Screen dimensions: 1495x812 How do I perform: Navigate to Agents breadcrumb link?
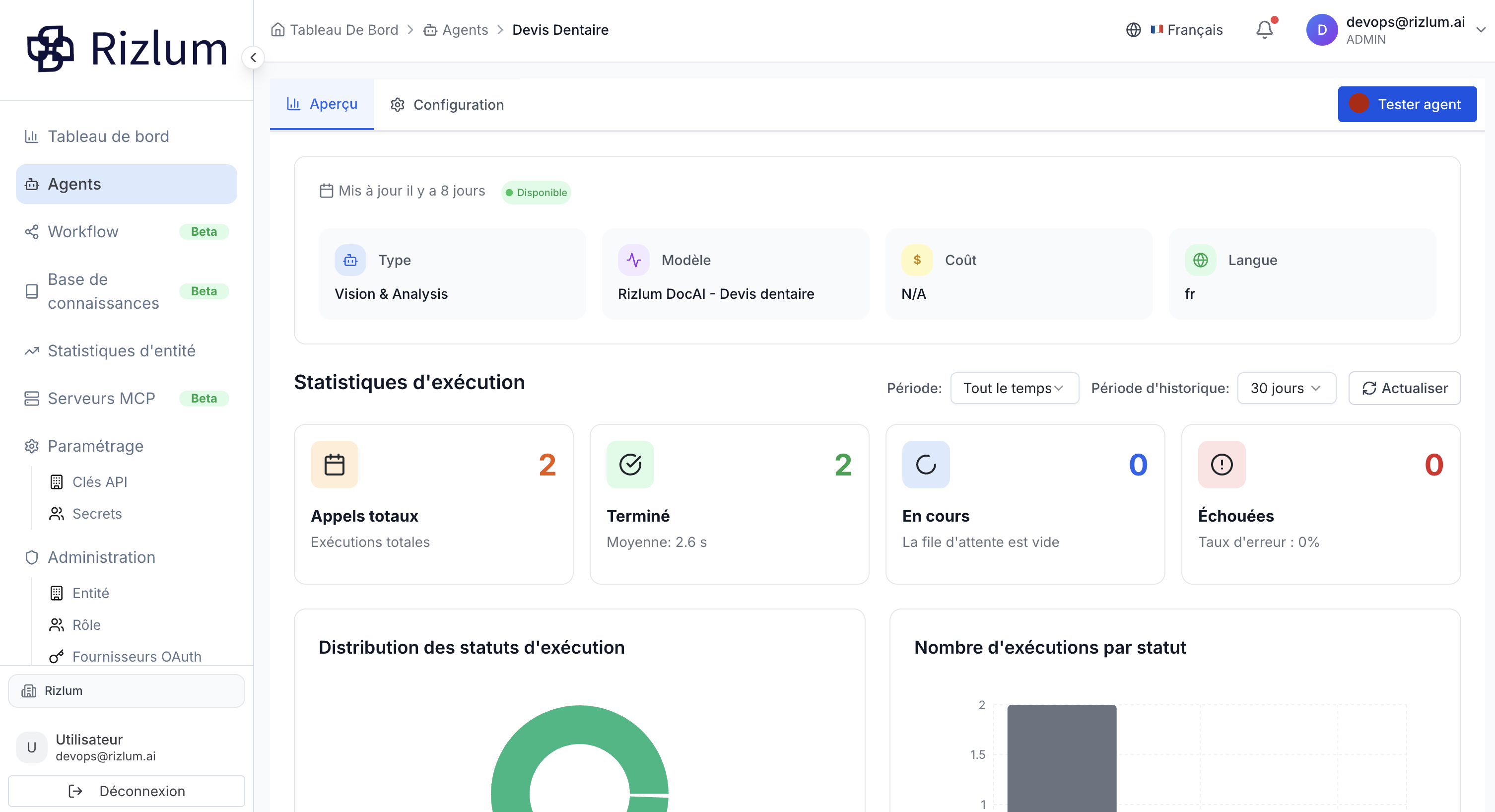[x=465, y=30]
